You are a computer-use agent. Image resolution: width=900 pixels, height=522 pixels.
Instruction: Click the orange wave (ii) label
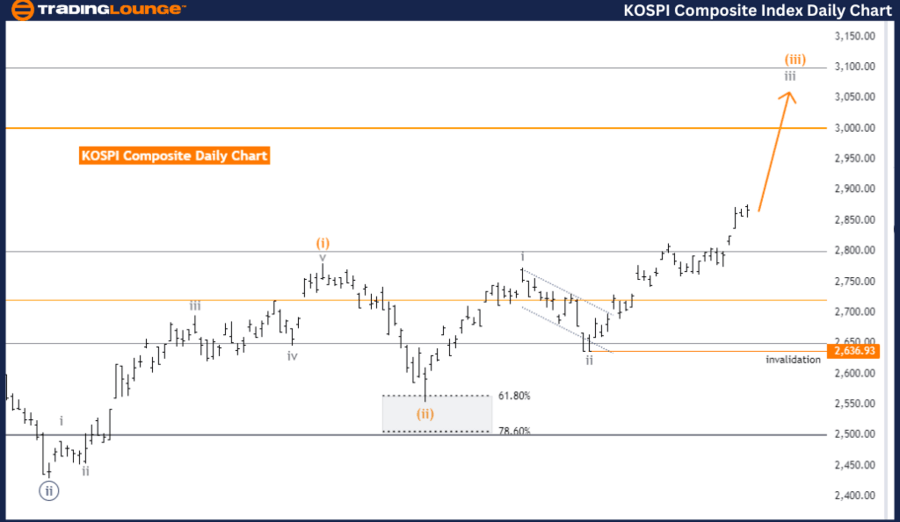point(426,412)
